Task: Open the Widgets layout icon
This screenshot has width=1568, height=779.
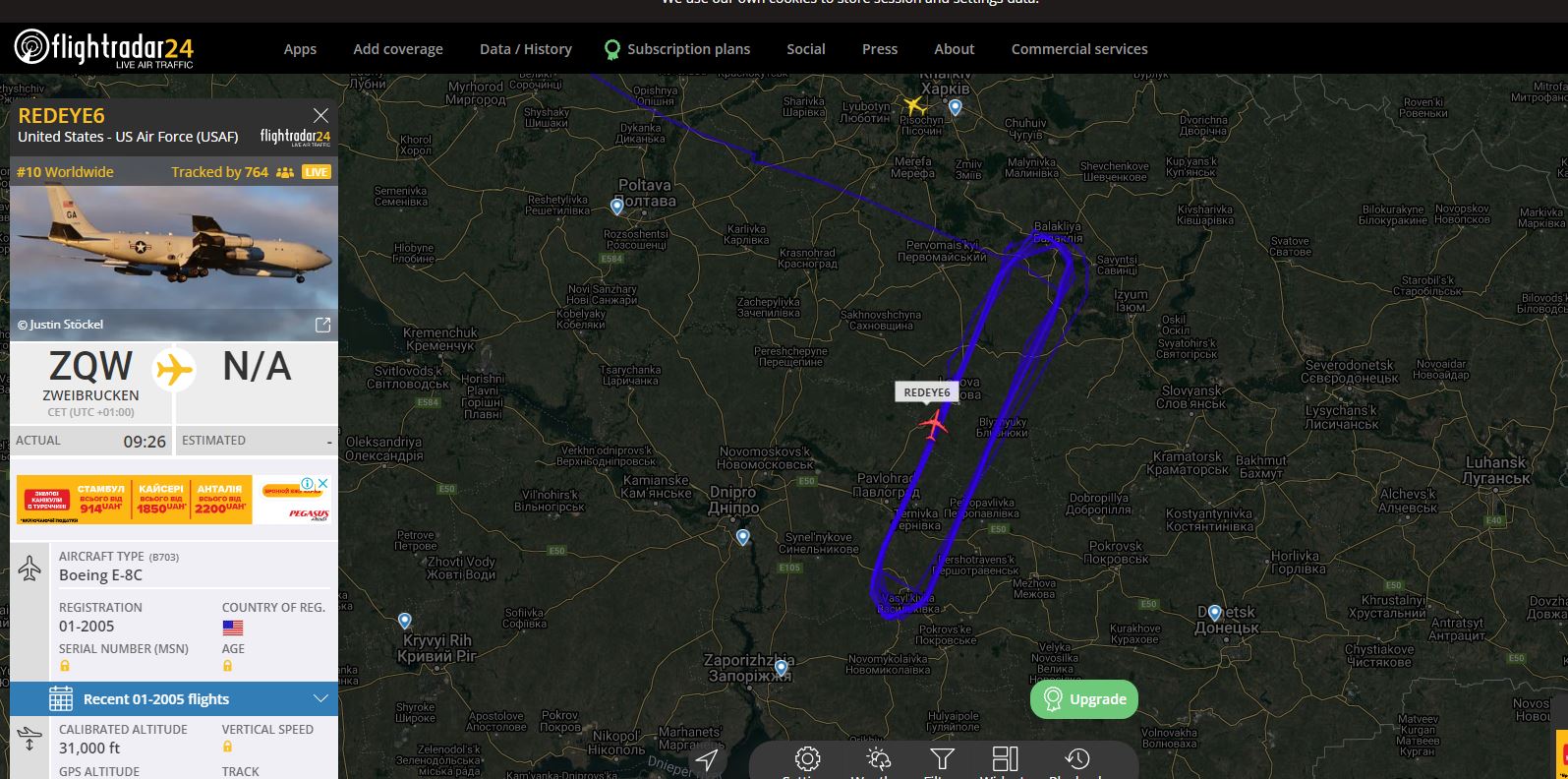Action: [x=1006, y=759]
